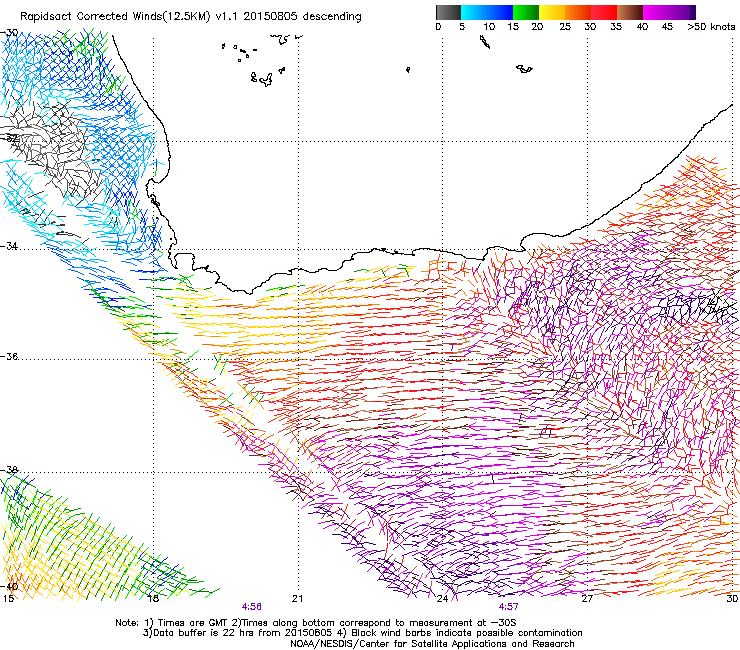Viewport: 740px width, 650px height.
Task: Click latitude label '-38' on left axis
Action: coord(9,470)
